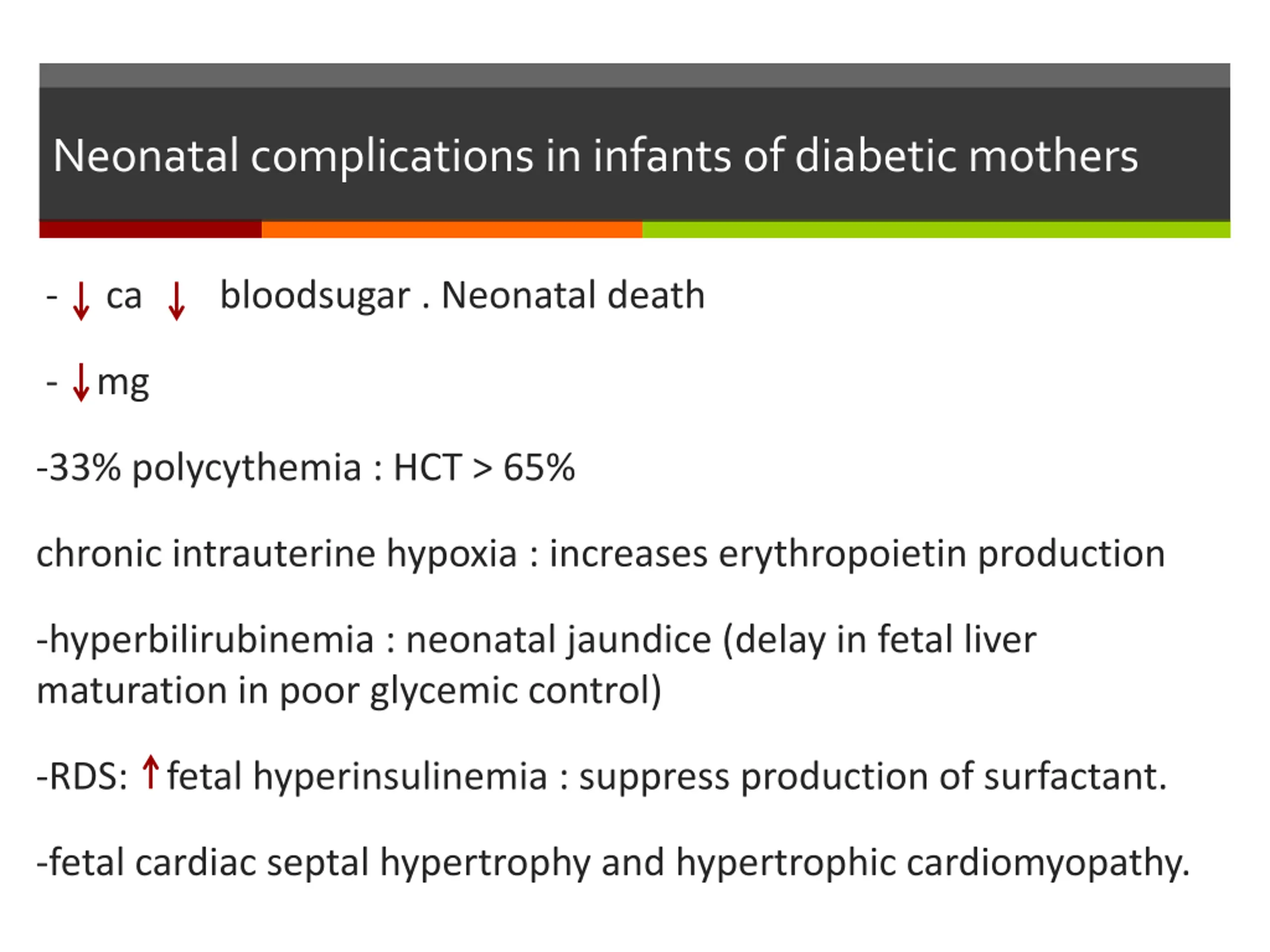Click the gray strip above the title
Viewport: 1270px width, 952px height.
click(x=635, y=75)
